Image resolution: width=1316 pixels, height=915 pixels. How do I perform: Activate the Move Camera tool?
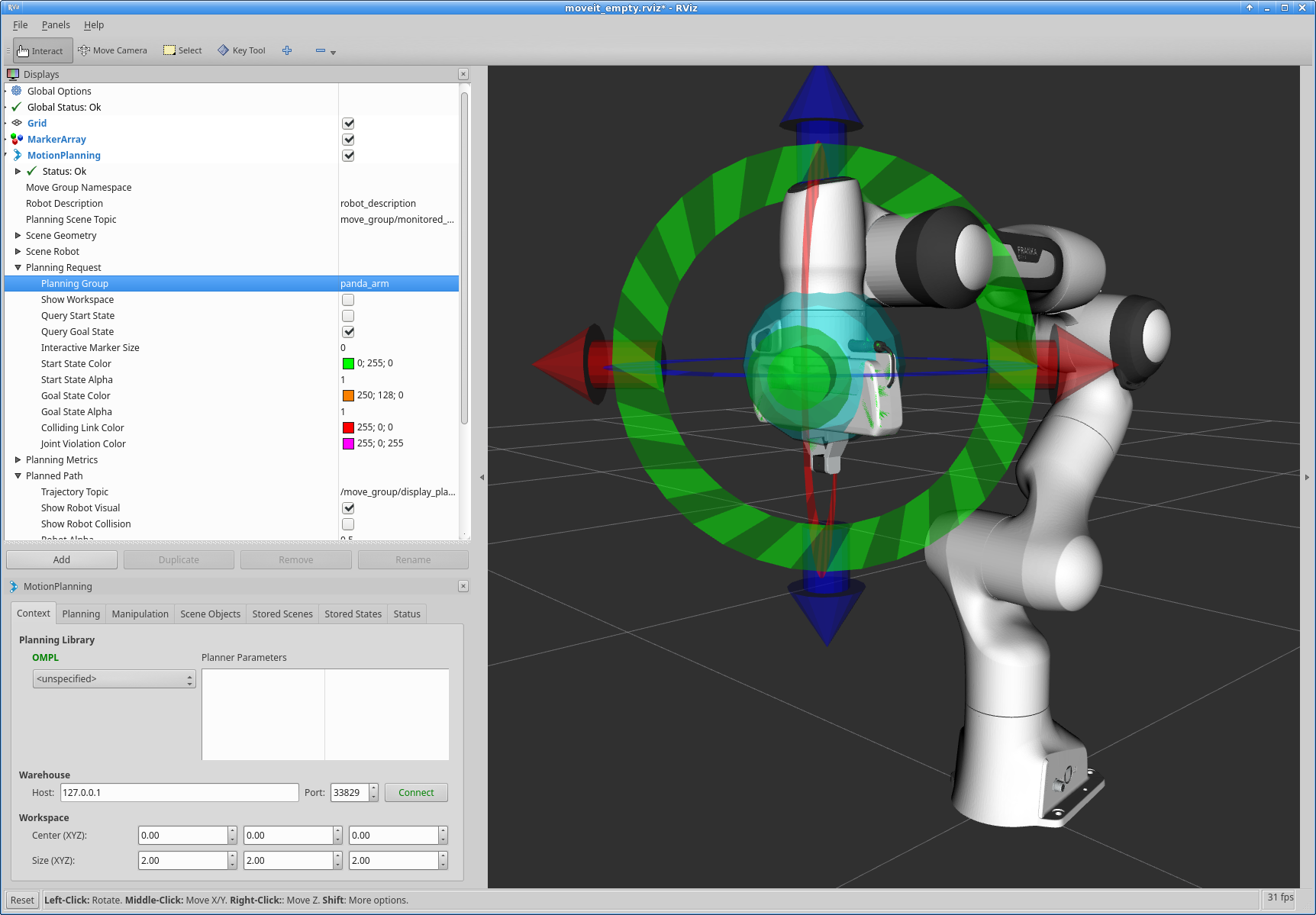(x=112, y=51)
